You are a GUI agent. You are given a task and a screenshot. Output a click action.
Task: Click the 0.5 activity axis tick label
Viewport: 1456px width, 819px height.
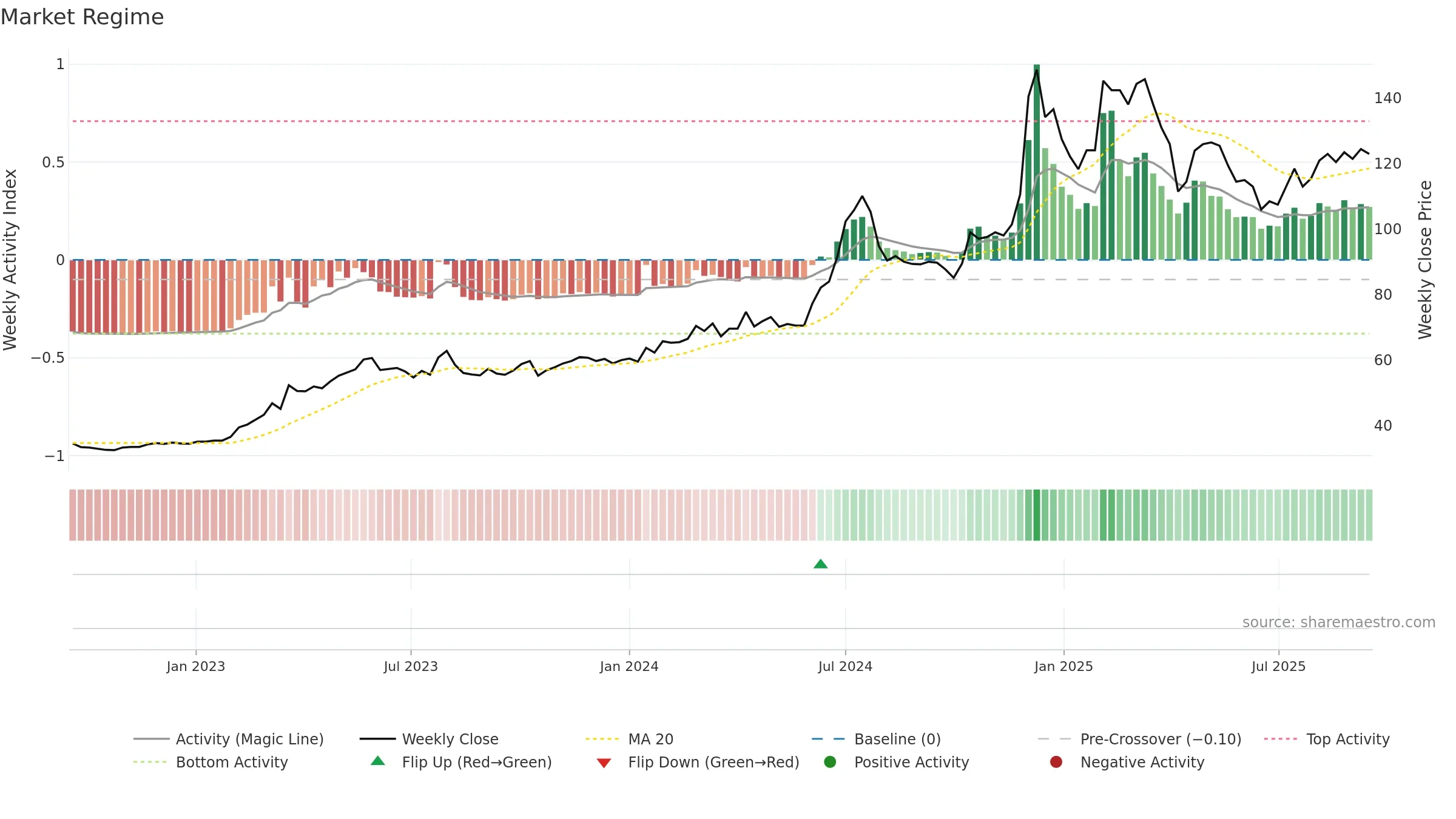pyautogui.click(x=53, y=163)
